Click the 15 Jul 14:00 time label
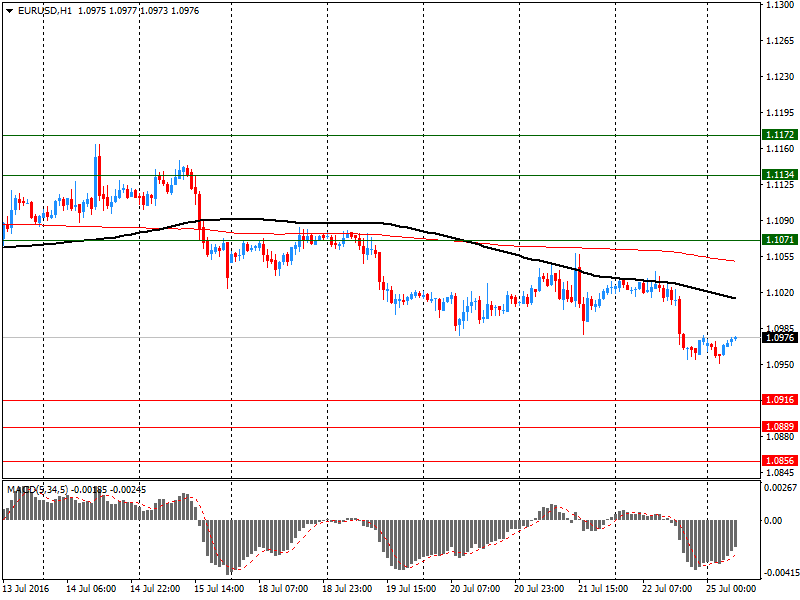The width and height of the screenshot is (800, 600). 219,589
